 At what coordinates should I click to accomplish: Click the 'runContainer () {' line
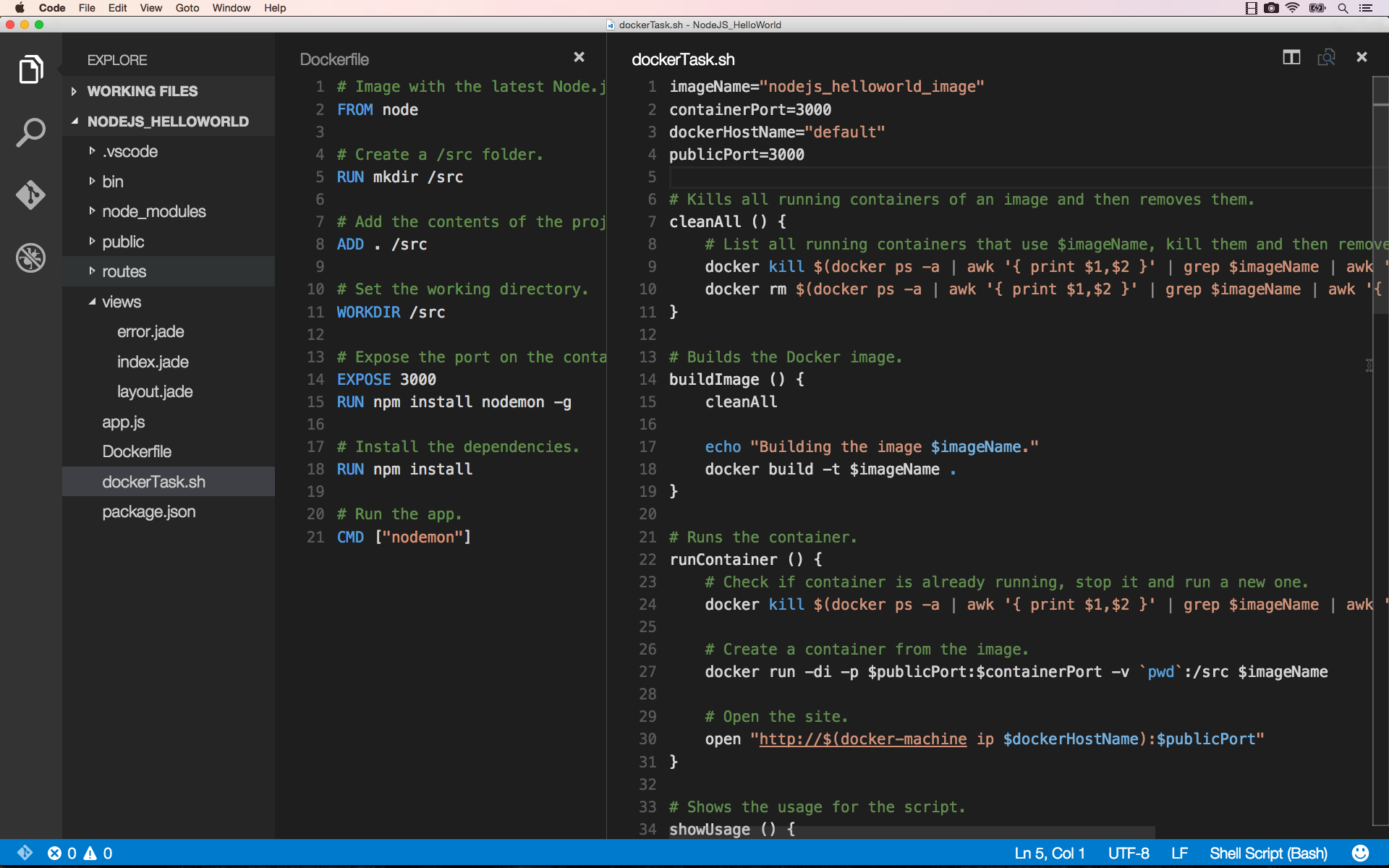coord(746,560)
